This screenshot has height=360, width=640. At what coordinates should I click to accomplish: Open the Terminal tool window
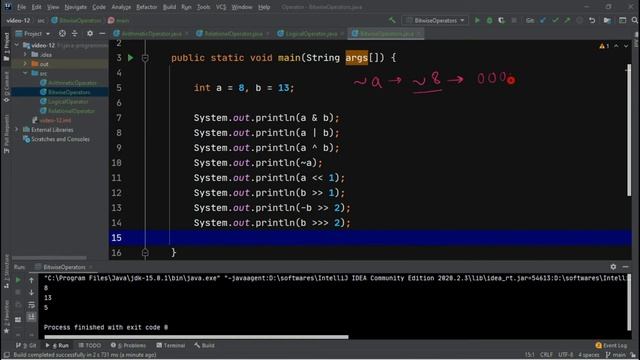pyautogui.click(x=171, y=345)
